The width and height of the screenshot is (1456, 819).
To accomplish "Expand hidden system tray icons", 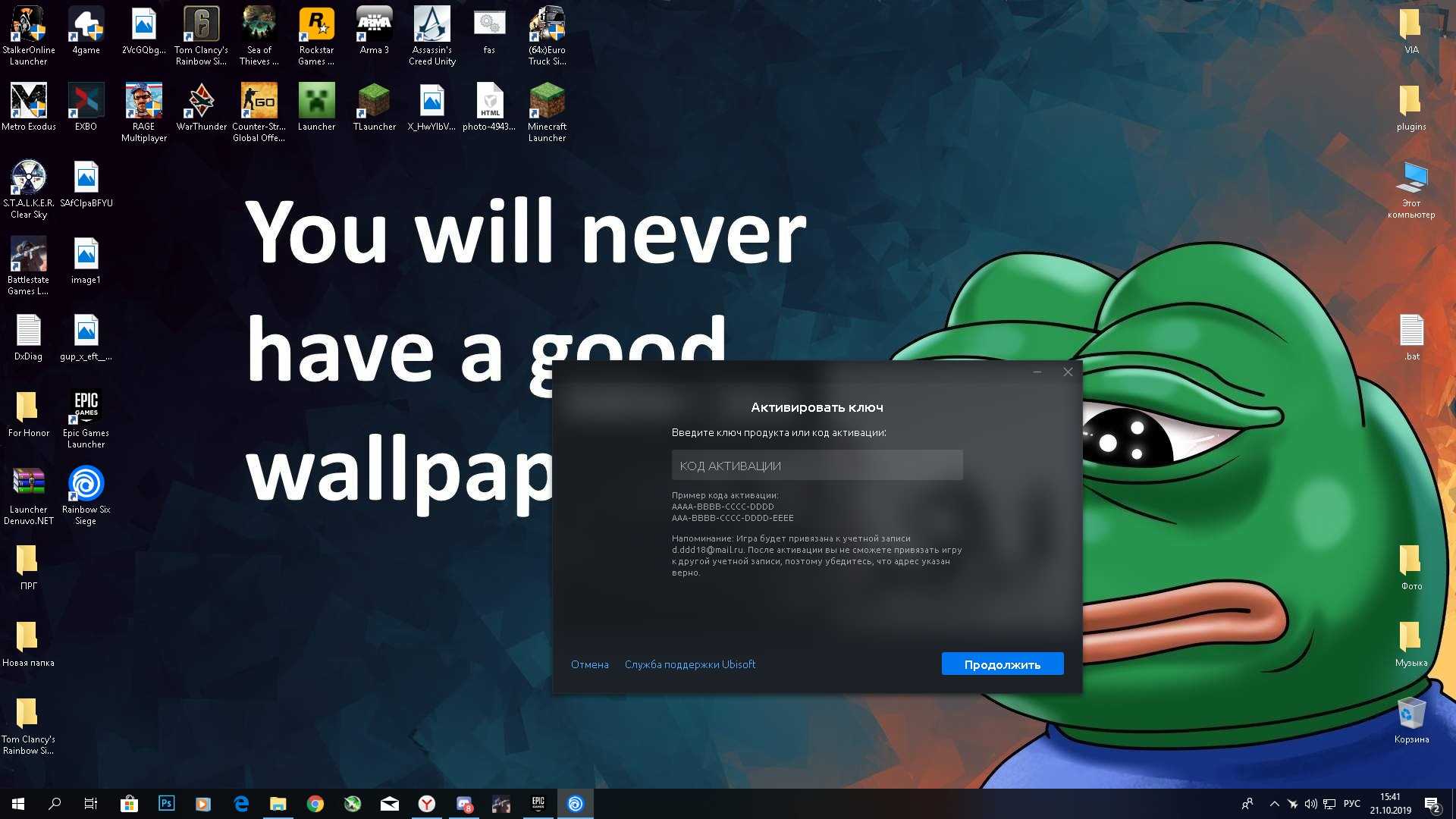I will (x=1274, y=804).
